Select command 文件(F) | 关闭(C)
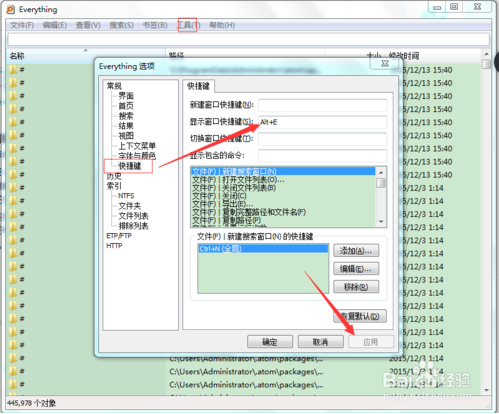The height and width of the screenshot is (414, 499). (x=283, y=196)
